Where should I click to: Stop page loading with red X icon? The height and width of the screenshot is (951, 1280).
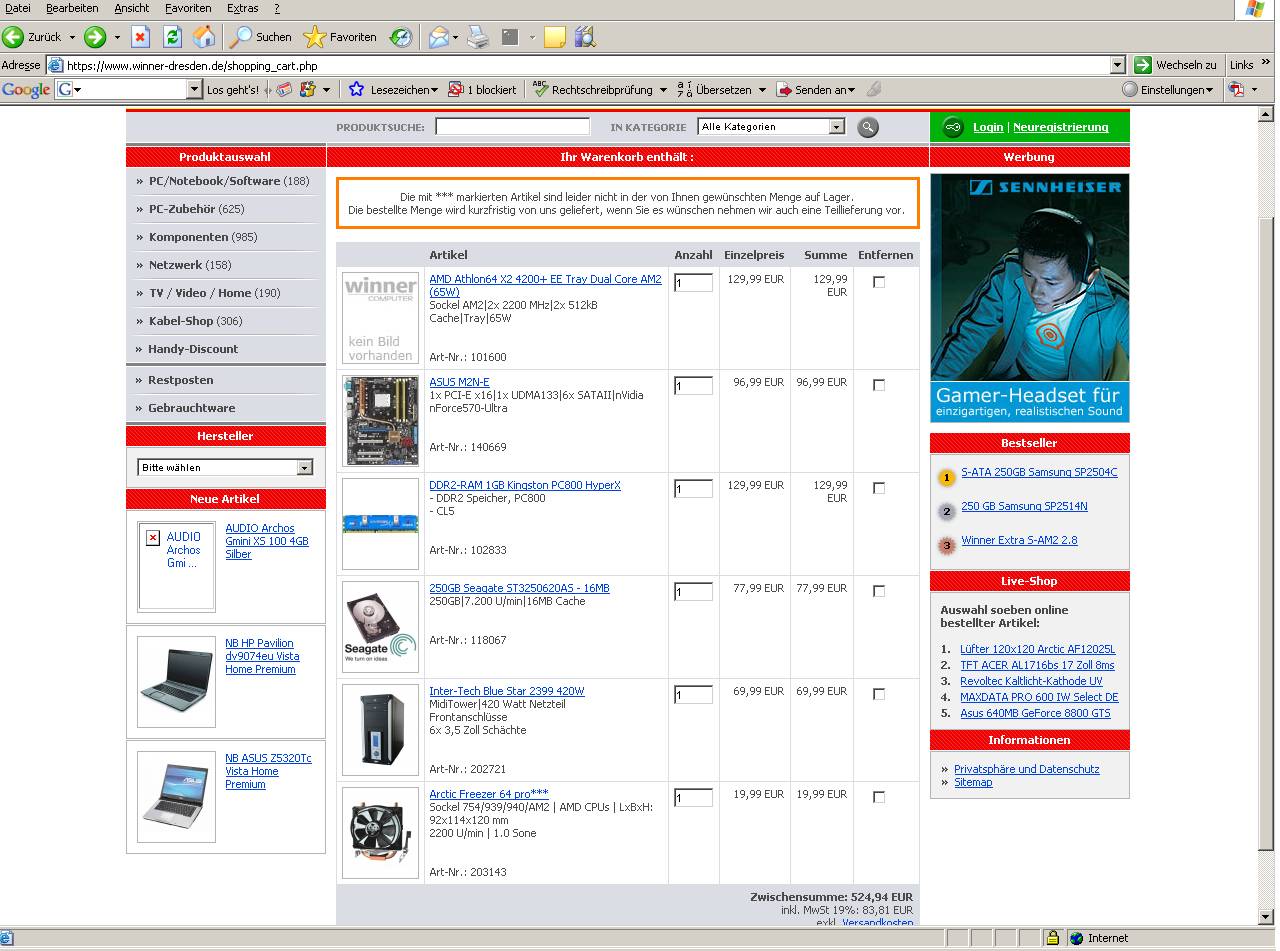point(141,37)
